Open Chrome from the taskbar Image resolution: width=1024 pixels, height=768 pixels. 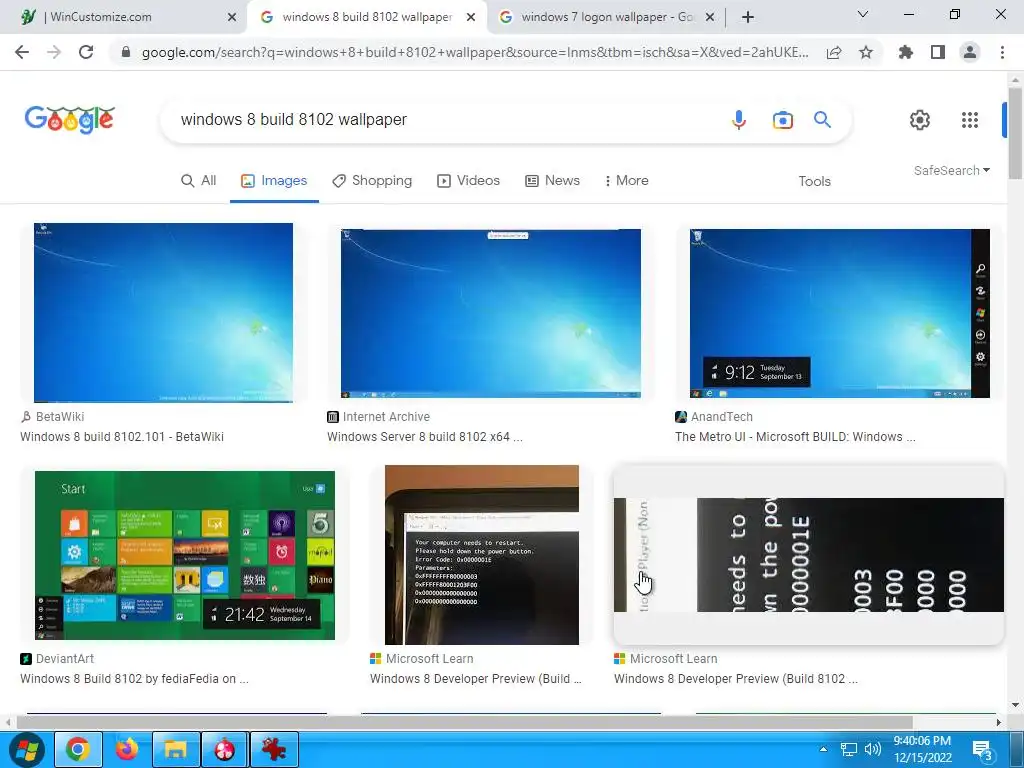pos(78,749)
